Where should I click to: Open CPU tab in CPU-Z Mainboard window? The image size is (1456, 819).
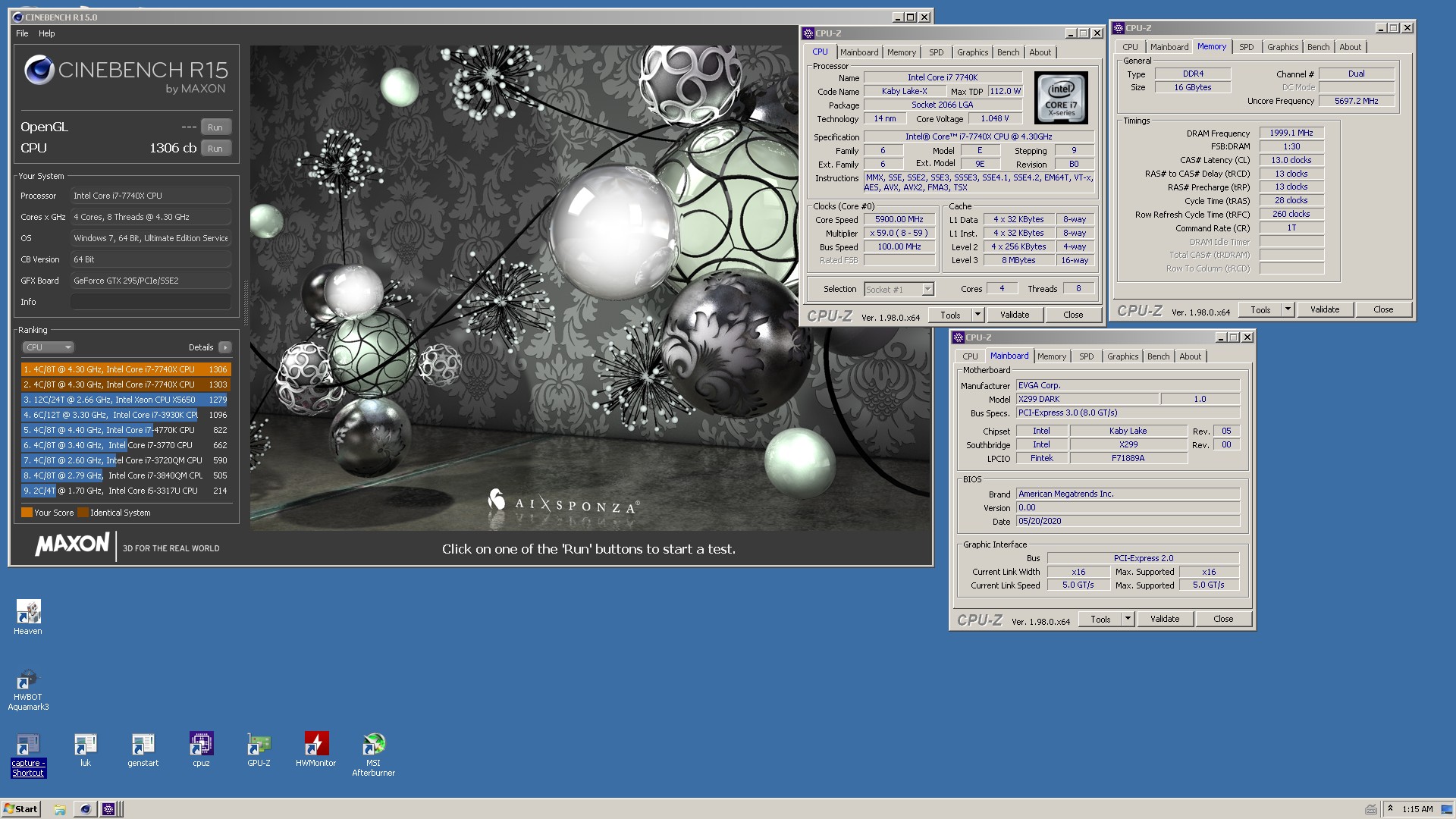pyautogui.click(x=970, y=356)
